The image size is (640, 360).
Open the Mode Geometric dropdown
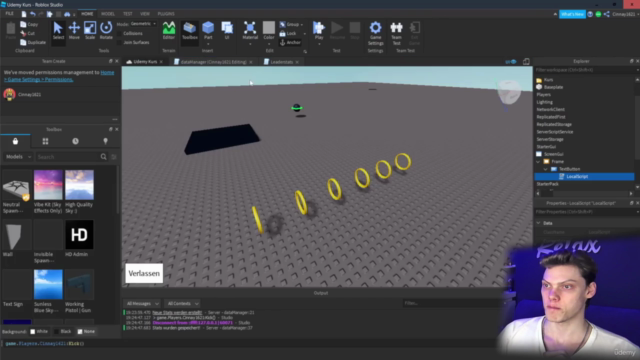143,24
